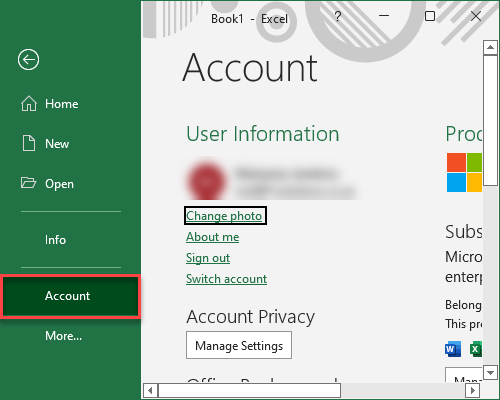Click the Change photo link
The width and height of the screenshot is (500, 400).
pyautogui.click(x=224, y=216)
